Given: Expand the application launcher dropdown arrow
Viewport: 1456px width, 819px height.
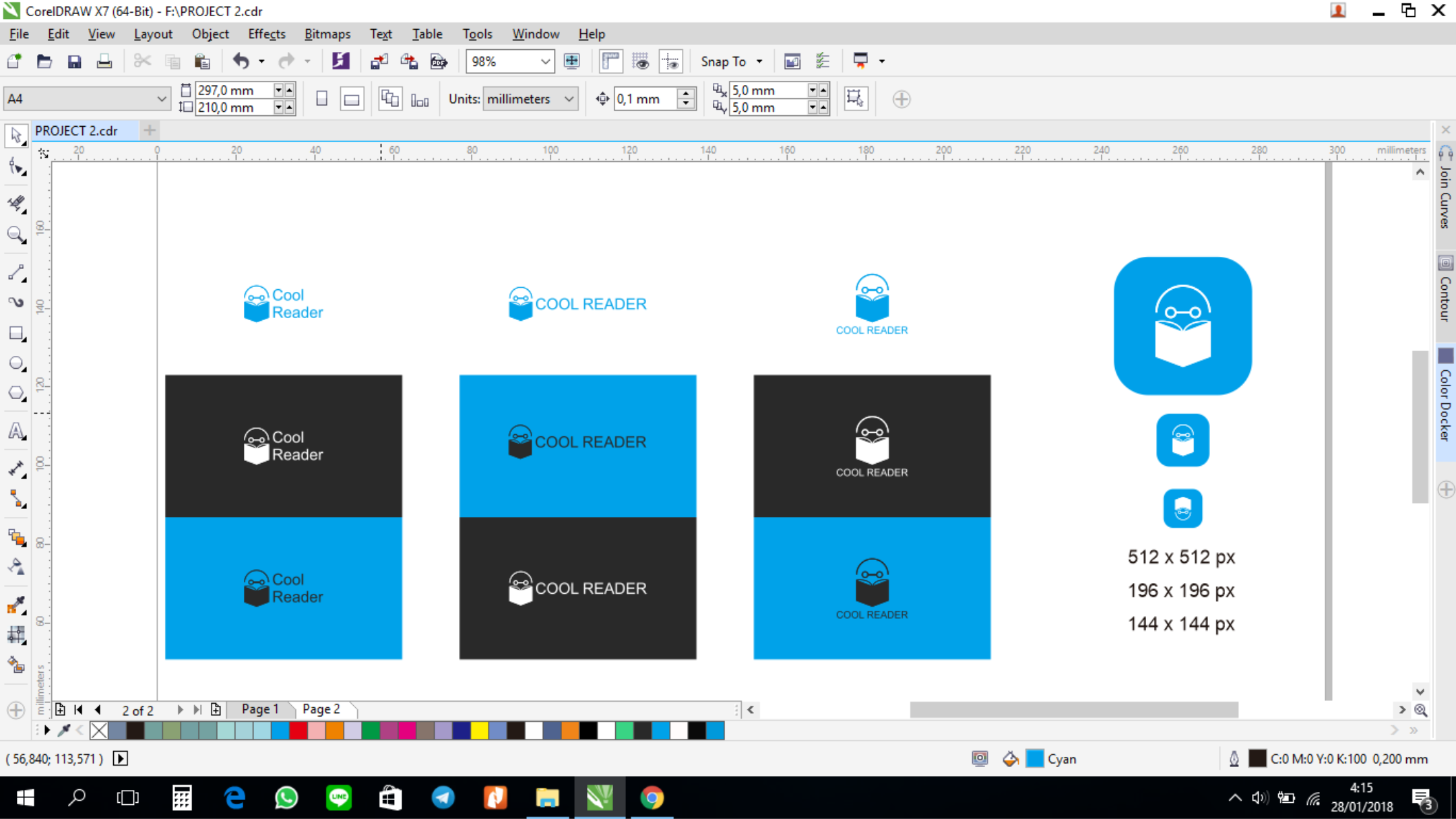Looking at the screenshot, I should pos(881,61).
